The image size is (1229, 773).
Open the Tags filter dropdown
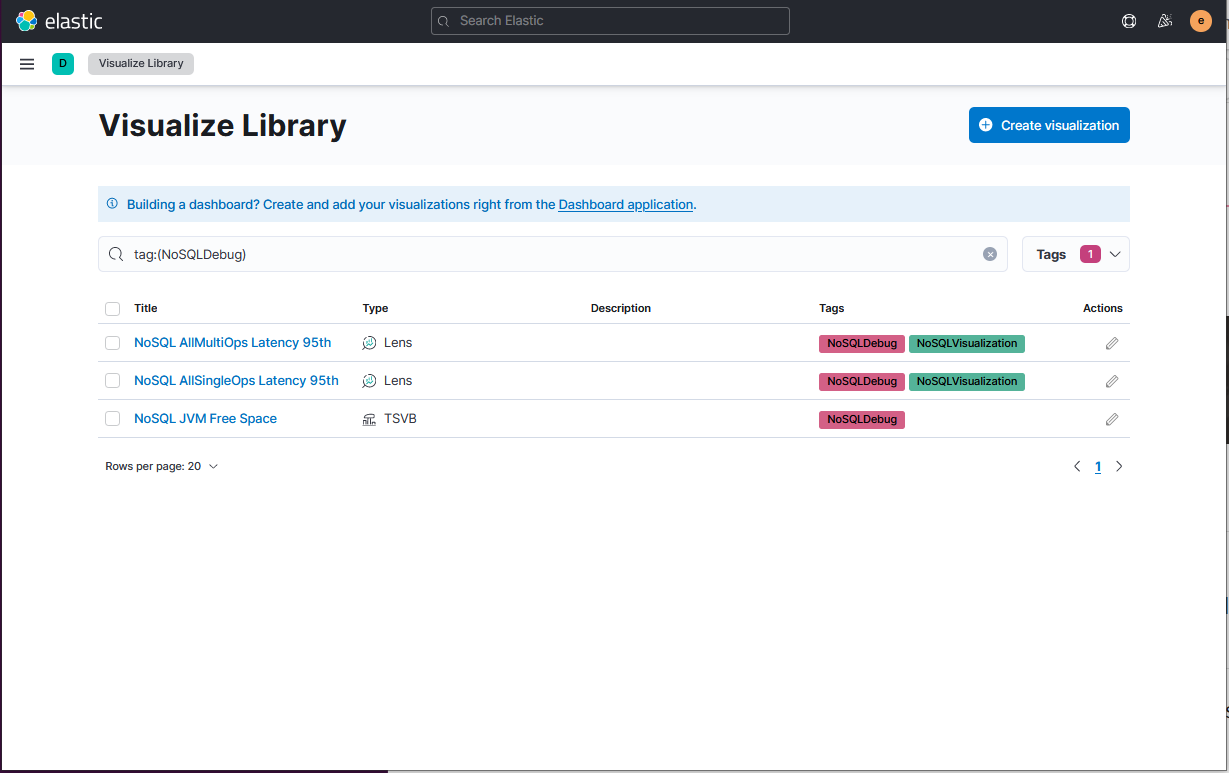pos(1076,254)
